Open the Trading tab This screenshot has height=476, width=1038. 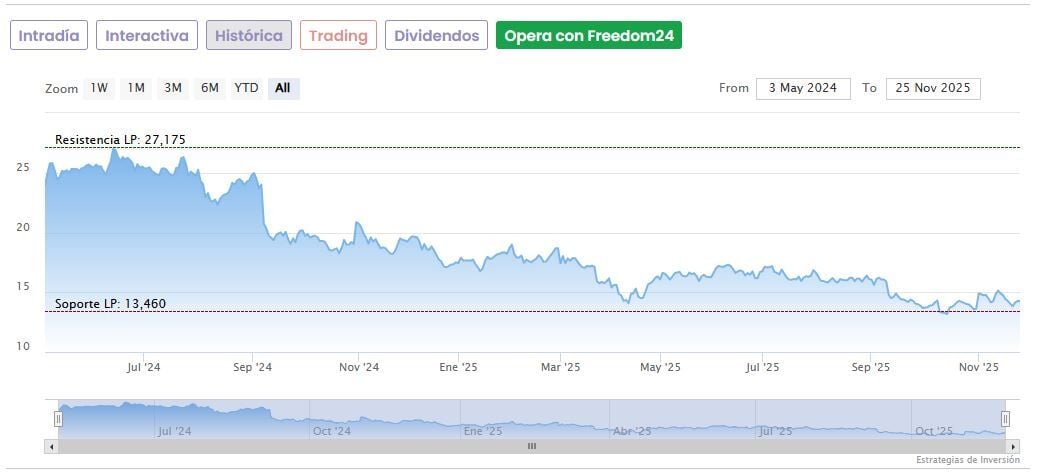coord(338,35)
